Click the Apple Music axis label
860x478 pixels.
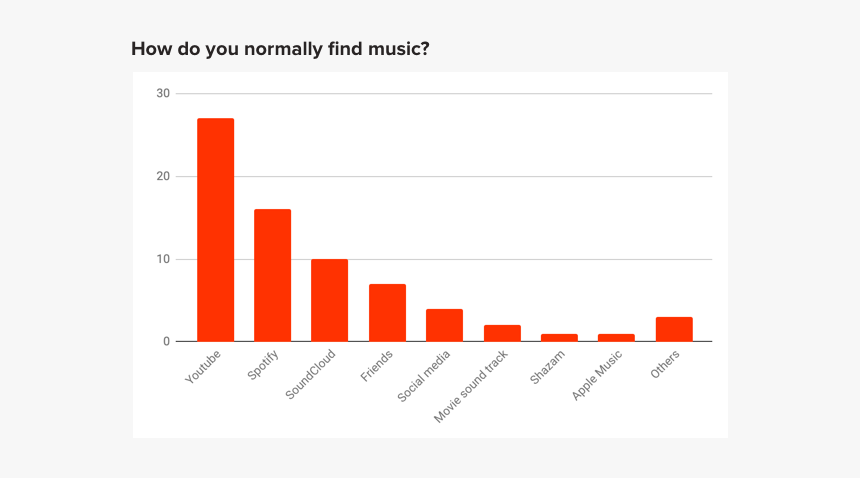pos(598,375)
